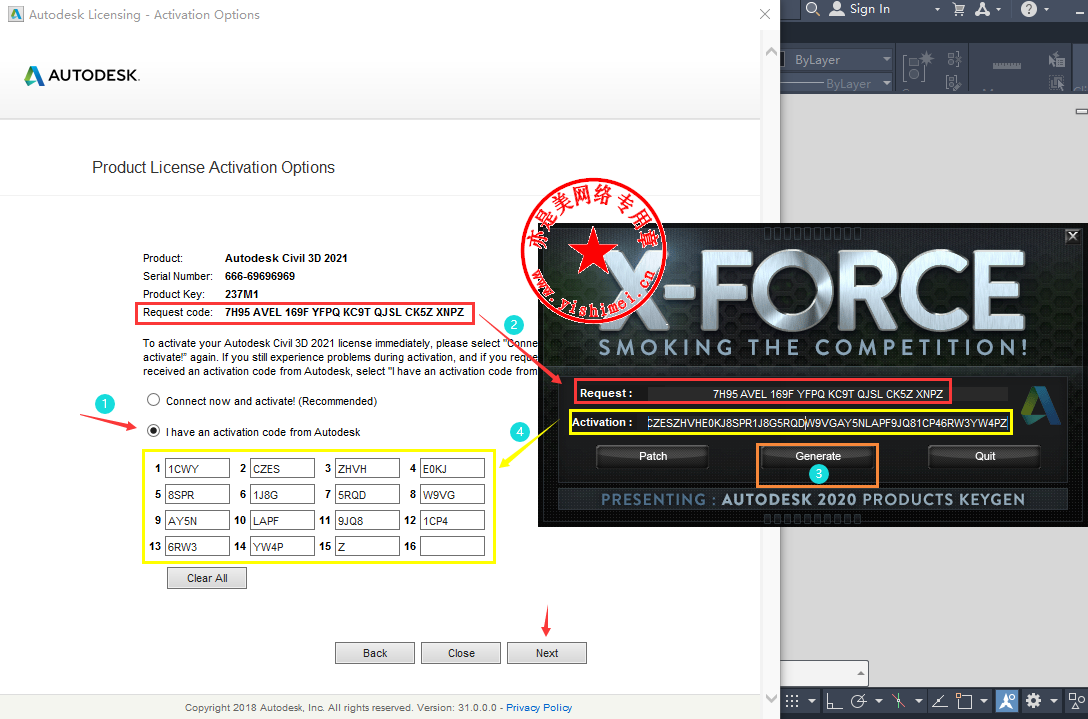The width and height of the screenshot is (1088, 719).
Task: Click the Close button in the licensing dialog
Action: click(x=461, y=653)
